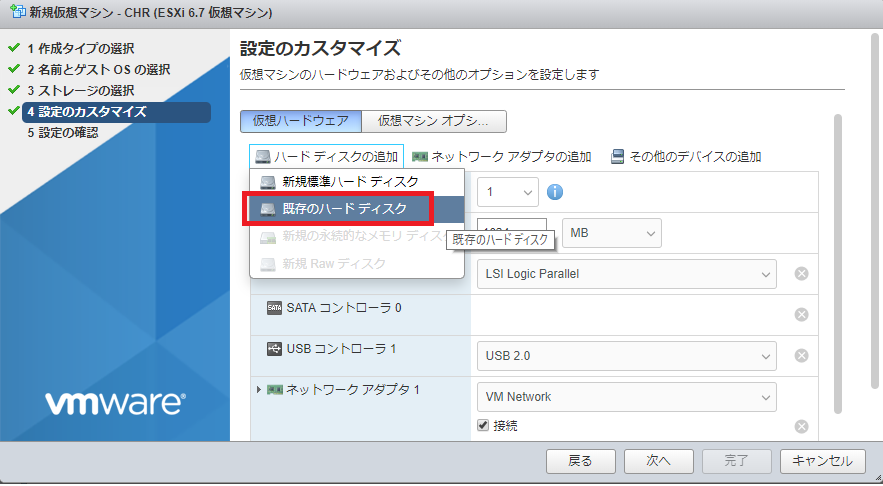
Task: Click the 新規 Raw ディスク disk icon
Action: pyautogui.click(x=268, y=264)
